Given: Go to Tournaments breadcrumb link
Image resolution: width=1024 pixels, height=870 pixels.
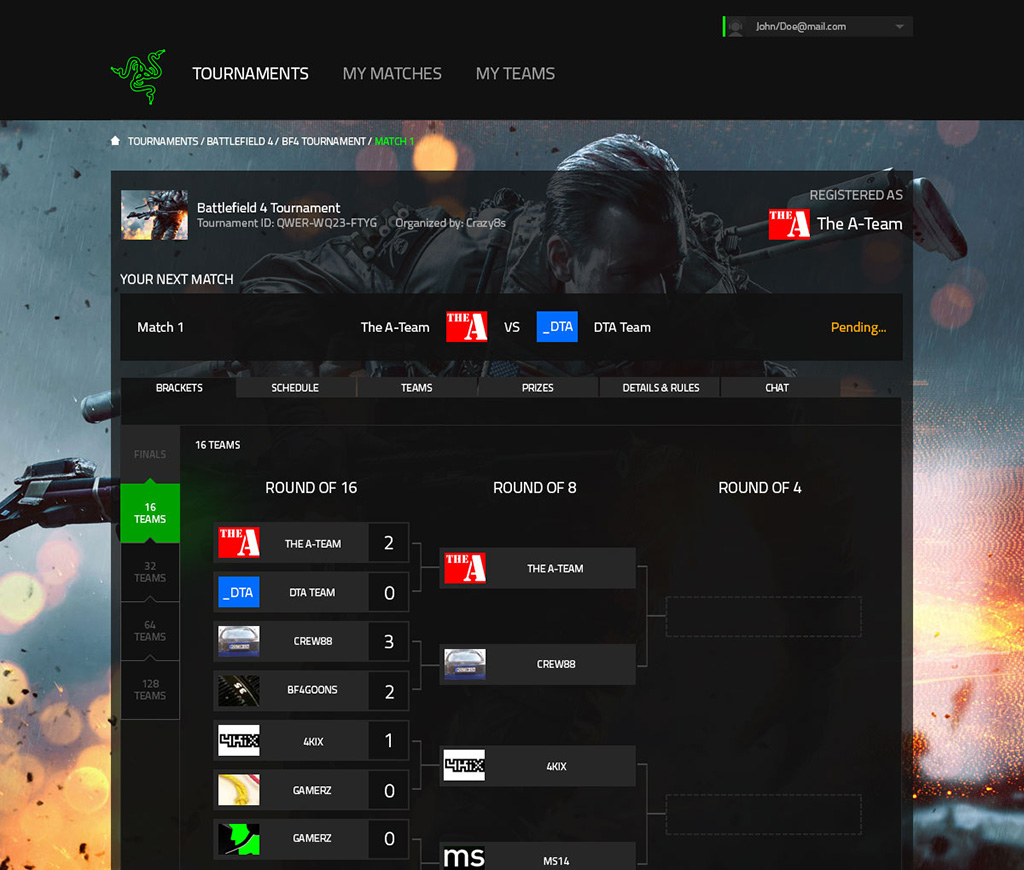Looking at the screenshot, I should click(163, 141).
